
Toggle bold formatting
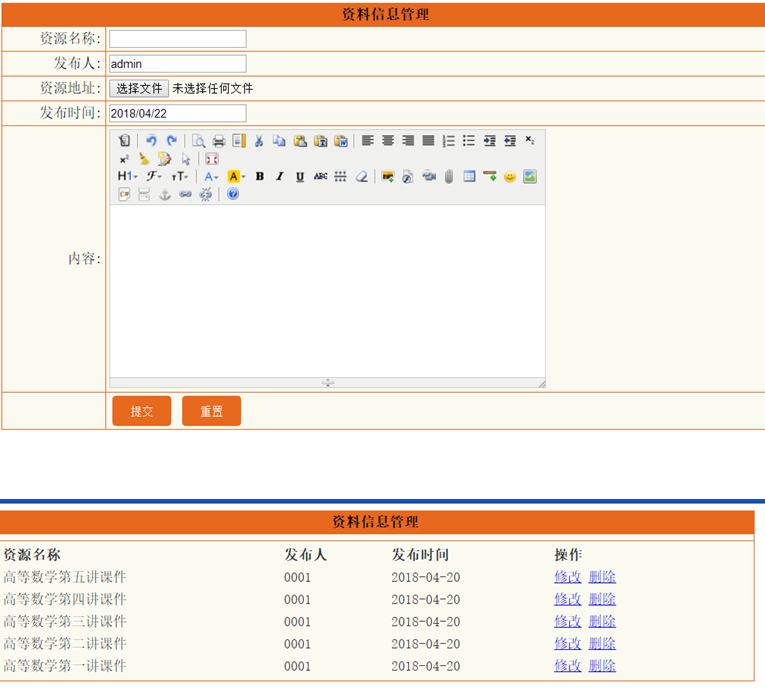pyautogui.click(x=260, y=176)
